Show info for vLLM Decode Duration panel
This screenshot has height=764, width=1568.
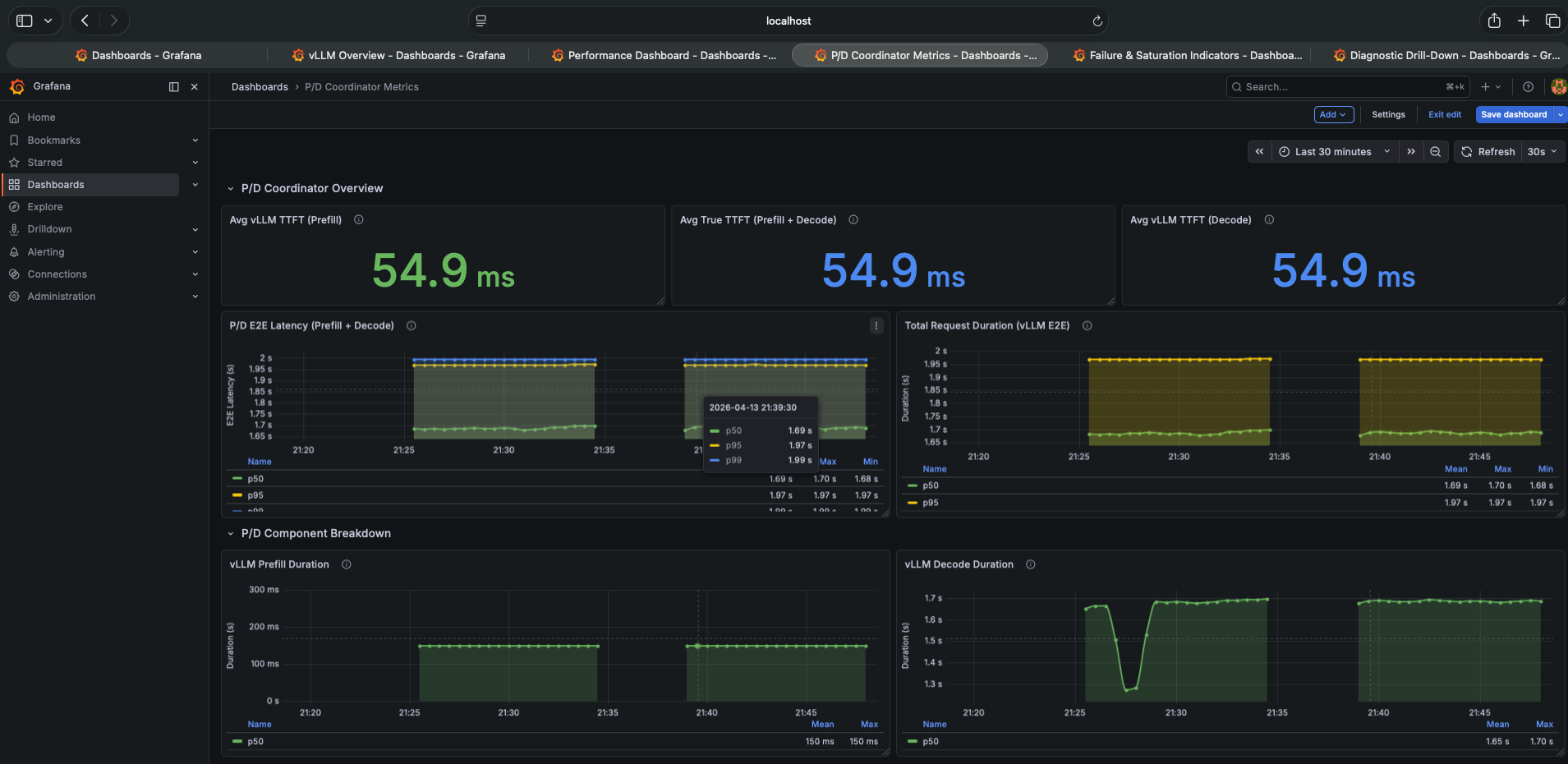(1031, 564)
